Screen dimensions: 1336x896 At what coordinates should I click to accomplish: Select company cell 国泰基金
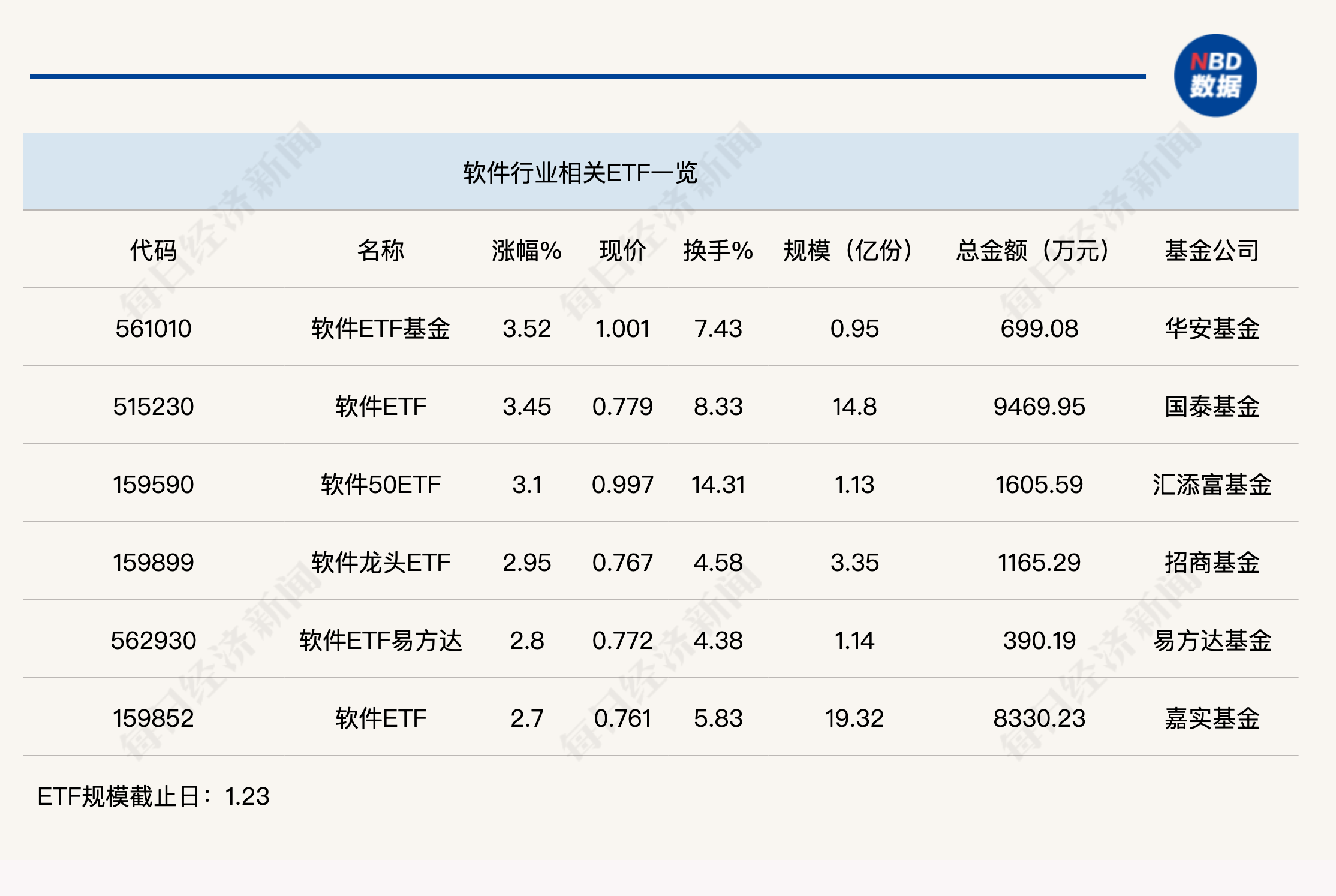[1212, 407]
